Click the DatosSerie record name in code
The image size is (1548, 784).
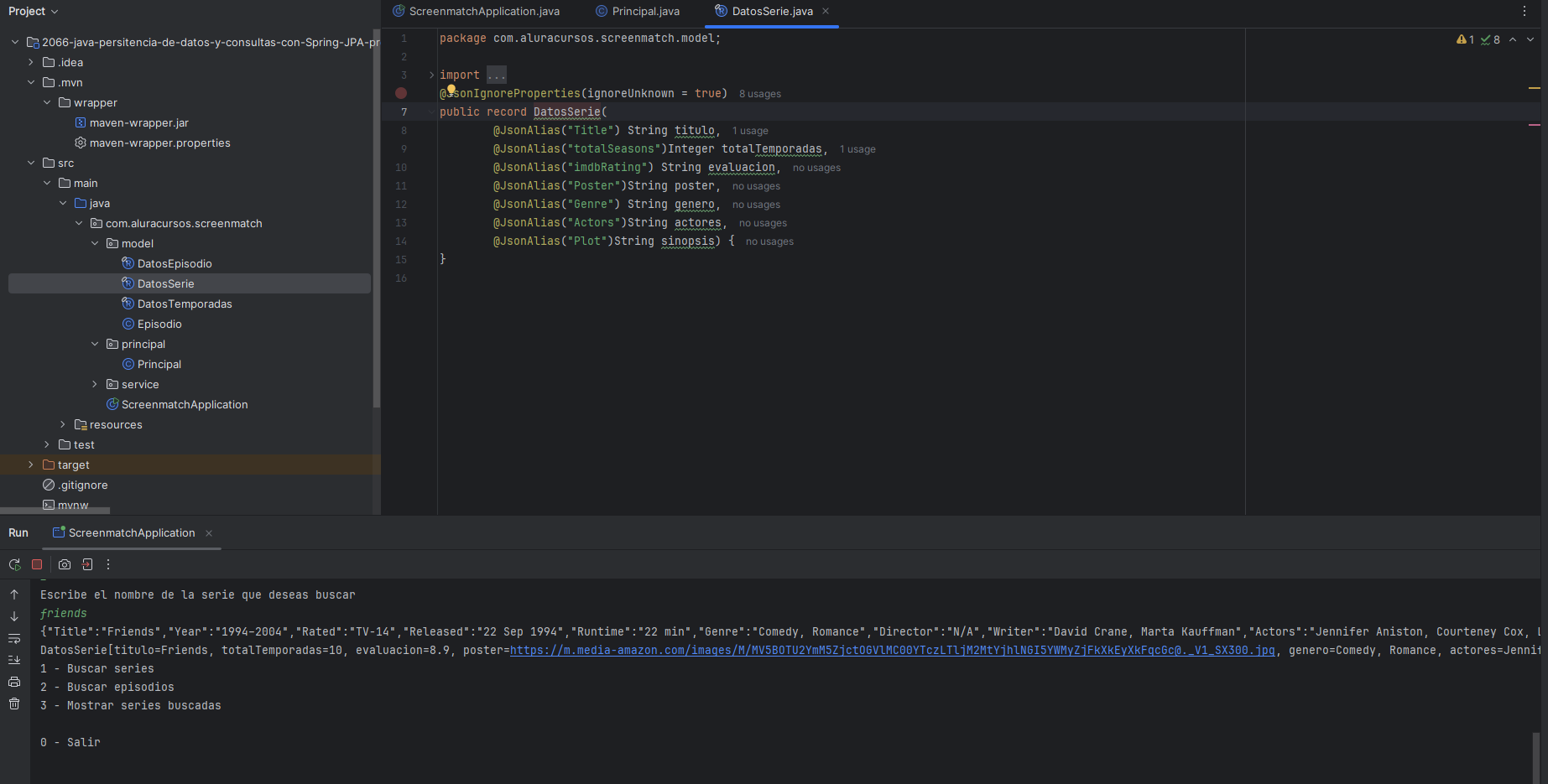coord(566,112)
